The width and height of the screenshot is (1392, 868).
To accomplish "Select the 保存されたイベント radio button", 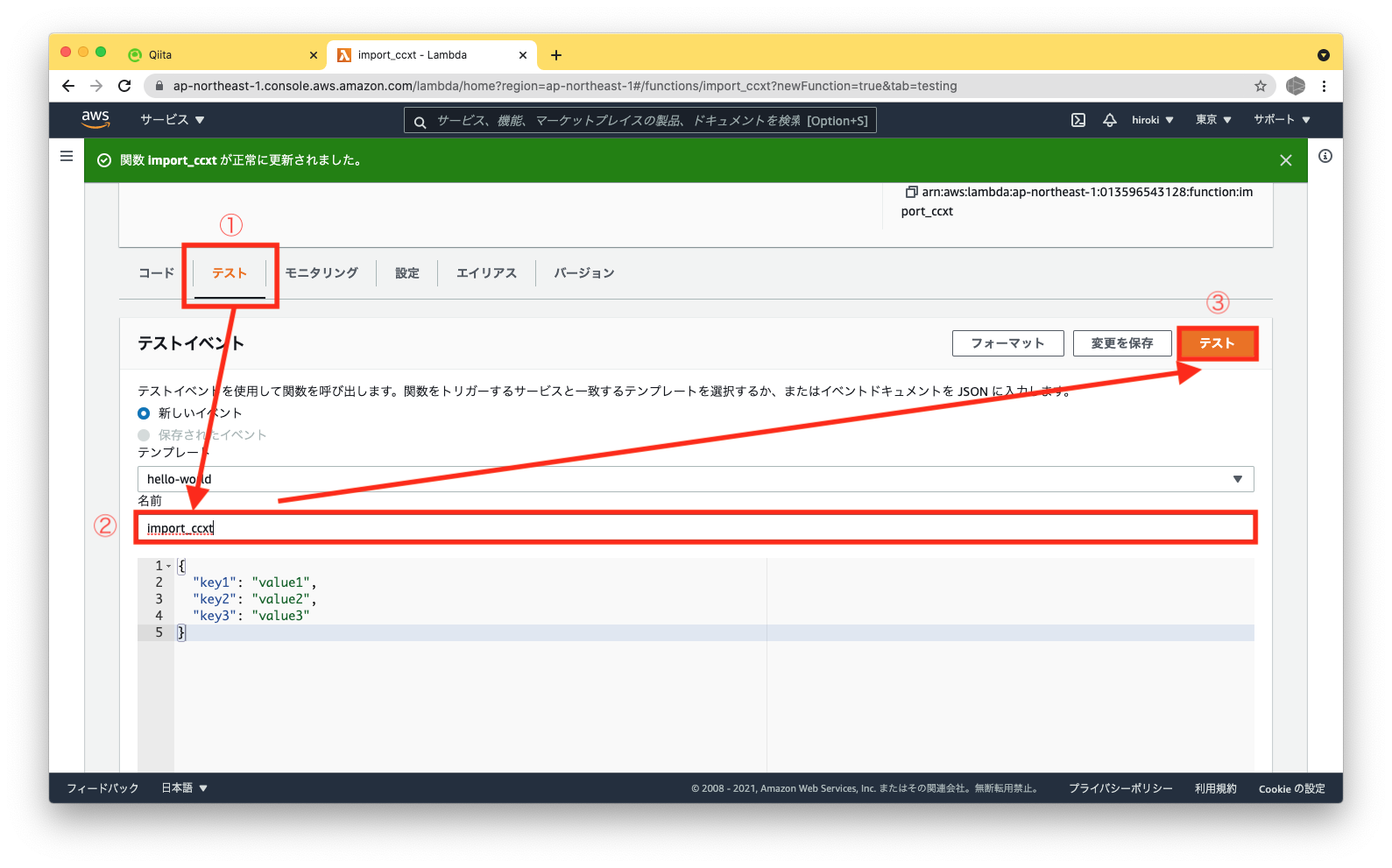I will 144,435.
